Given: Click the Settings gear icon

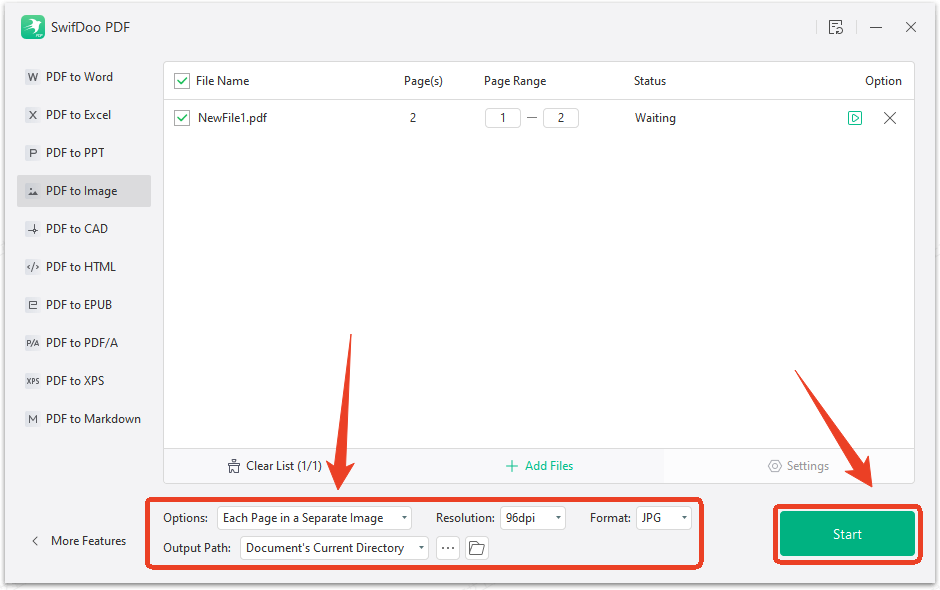Looking at the screenshot, I should [775, 466].
